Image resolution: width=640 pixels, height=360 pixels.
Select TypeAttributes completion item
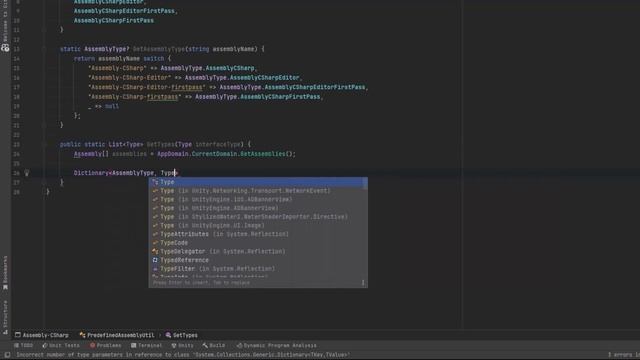257,234
